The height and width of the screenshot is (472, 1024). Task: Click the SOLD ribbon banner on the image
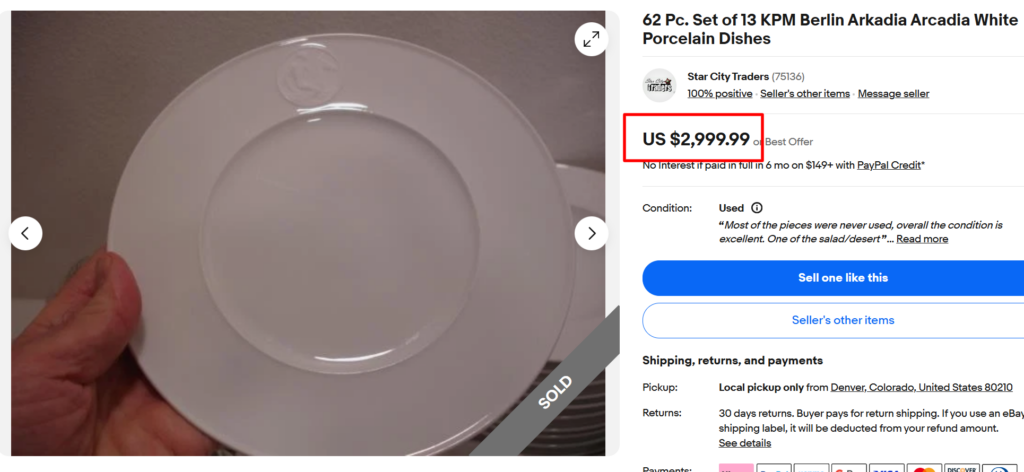pyautogui.click(x=556, y=391)
